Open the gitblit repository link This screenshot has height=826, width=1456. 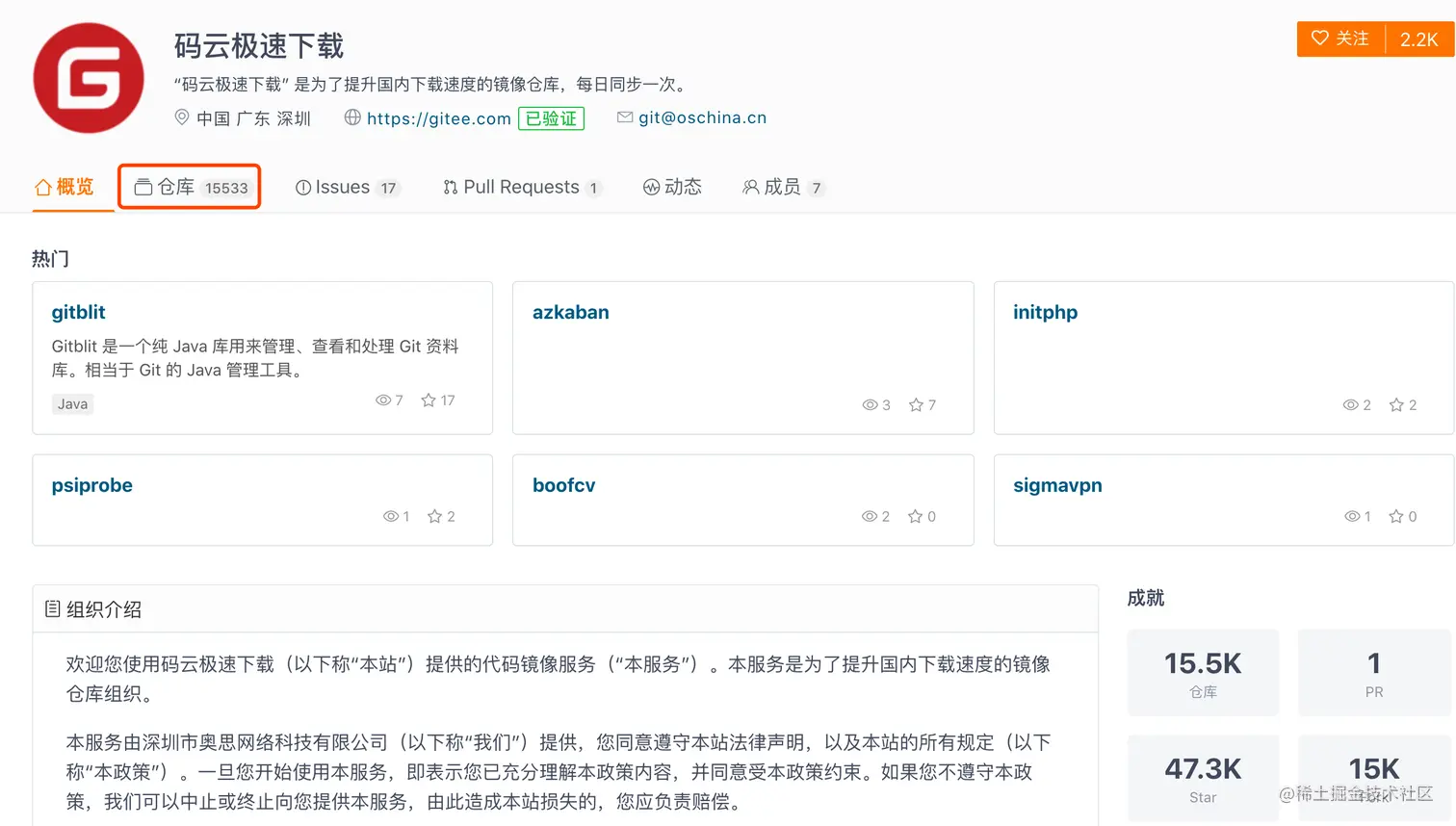[78, 312]
